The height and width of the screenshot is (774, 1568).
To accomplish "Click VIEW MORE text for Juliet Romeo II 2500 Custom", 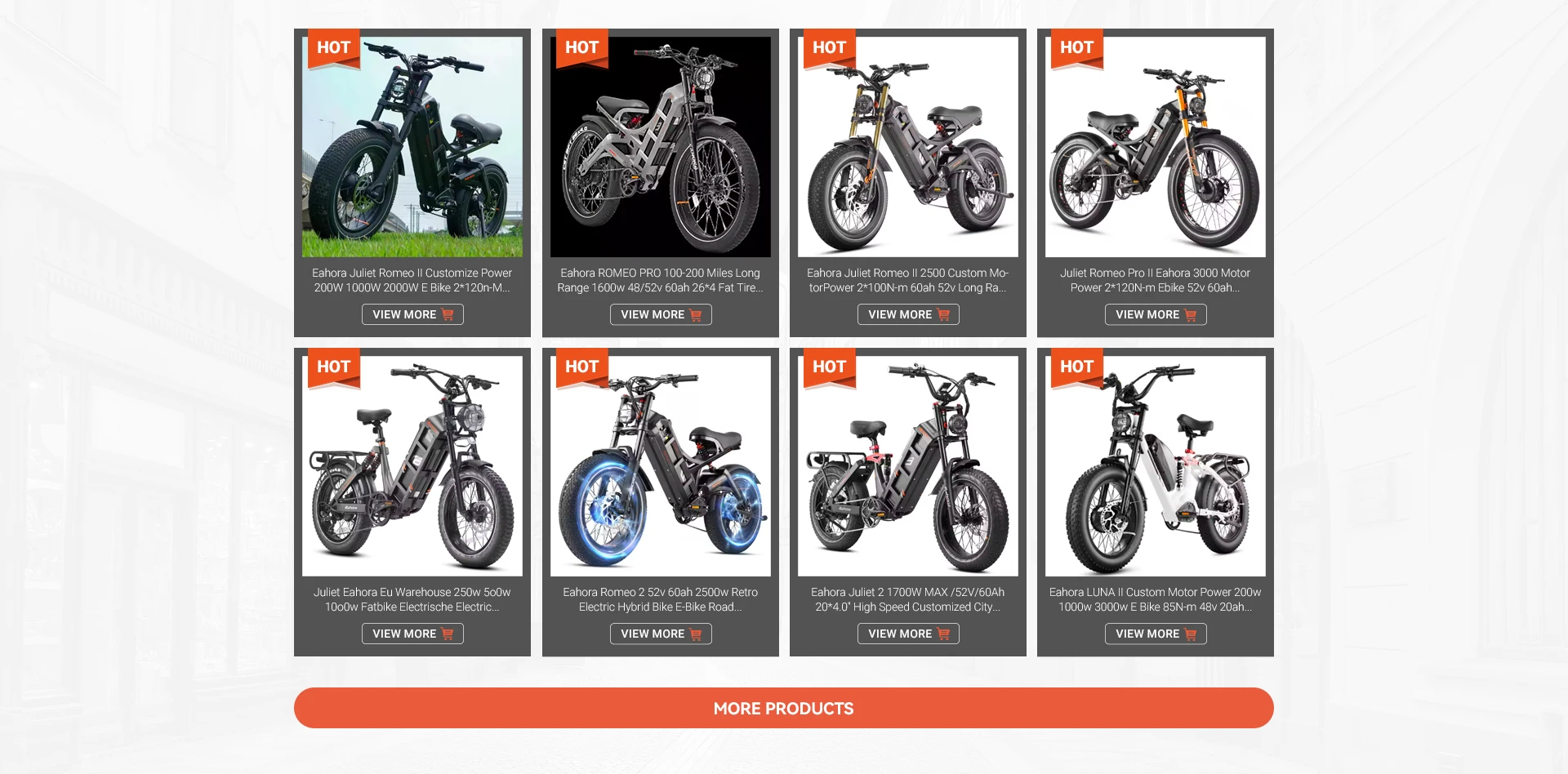I will tap(900, 314).
